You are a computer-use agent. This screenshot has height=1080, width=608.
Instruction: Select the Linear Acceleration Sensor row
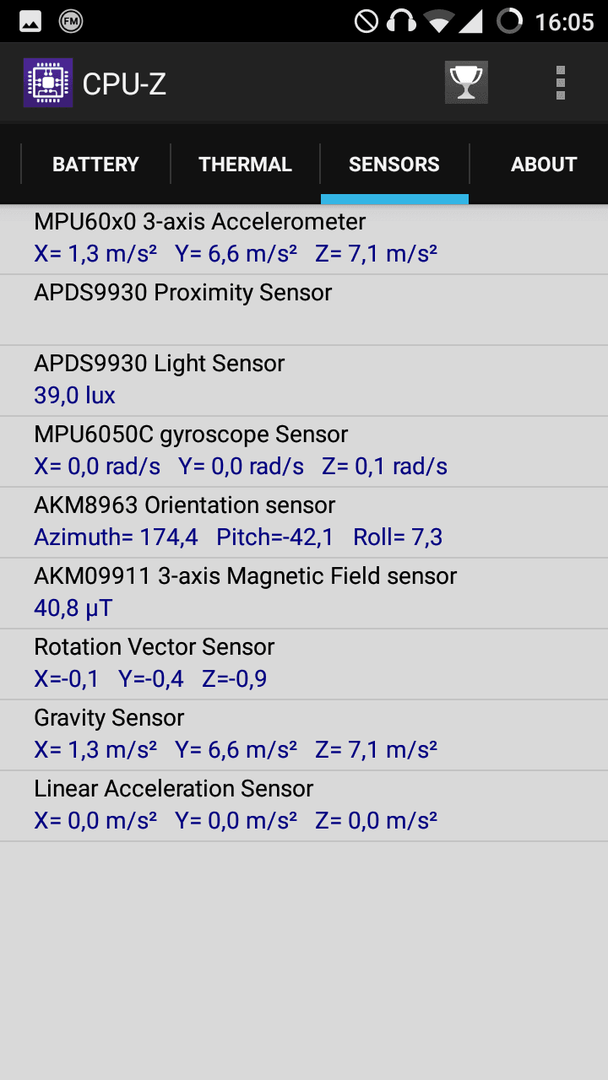coord(304,806)
